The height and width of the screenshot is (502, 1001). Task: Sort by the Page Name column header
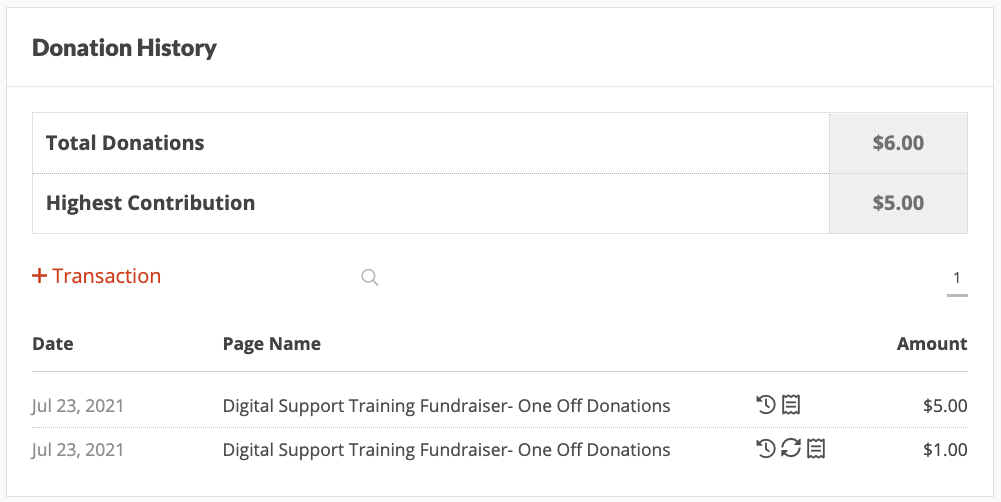pyautogui.click(x=271, y=344)
